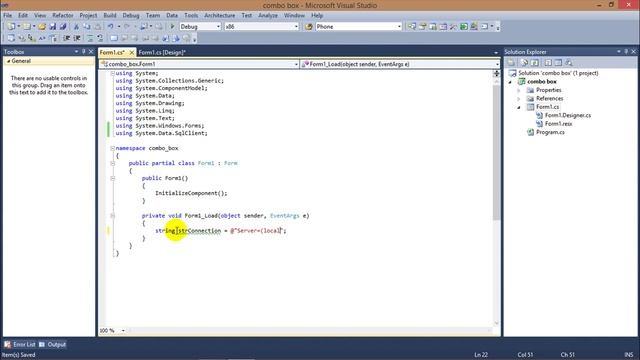640x360 pixels.
Task: Open the x86 platform dropdown
Action: [296, 27]
